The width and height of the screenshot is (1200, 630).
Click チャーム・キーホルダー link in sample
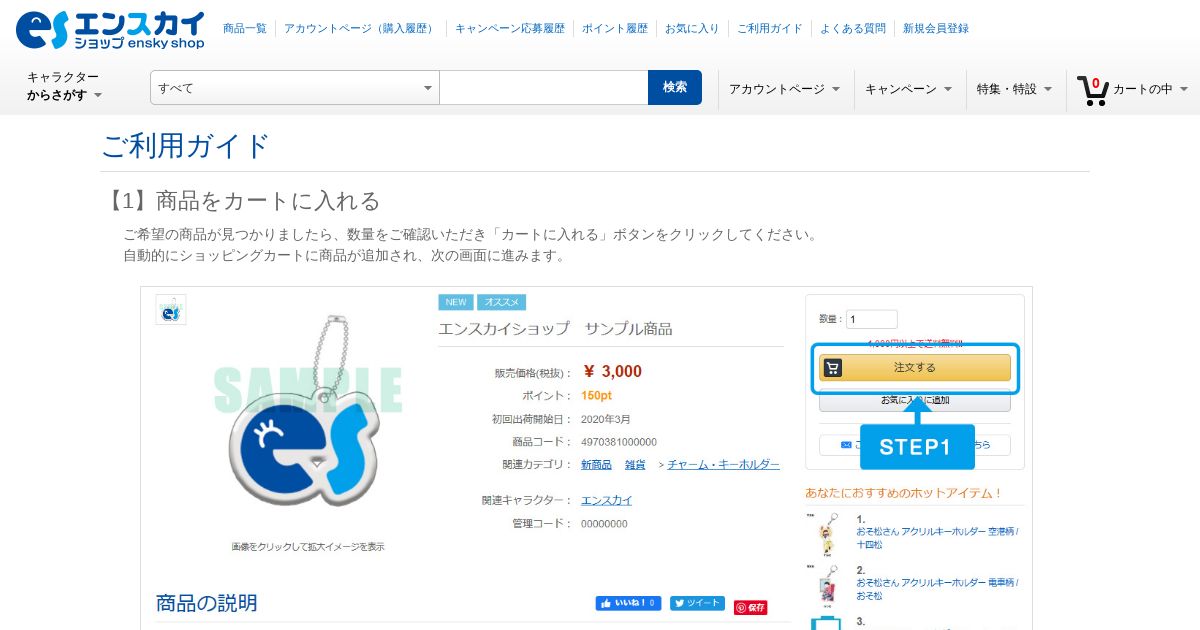pos(723,465)
